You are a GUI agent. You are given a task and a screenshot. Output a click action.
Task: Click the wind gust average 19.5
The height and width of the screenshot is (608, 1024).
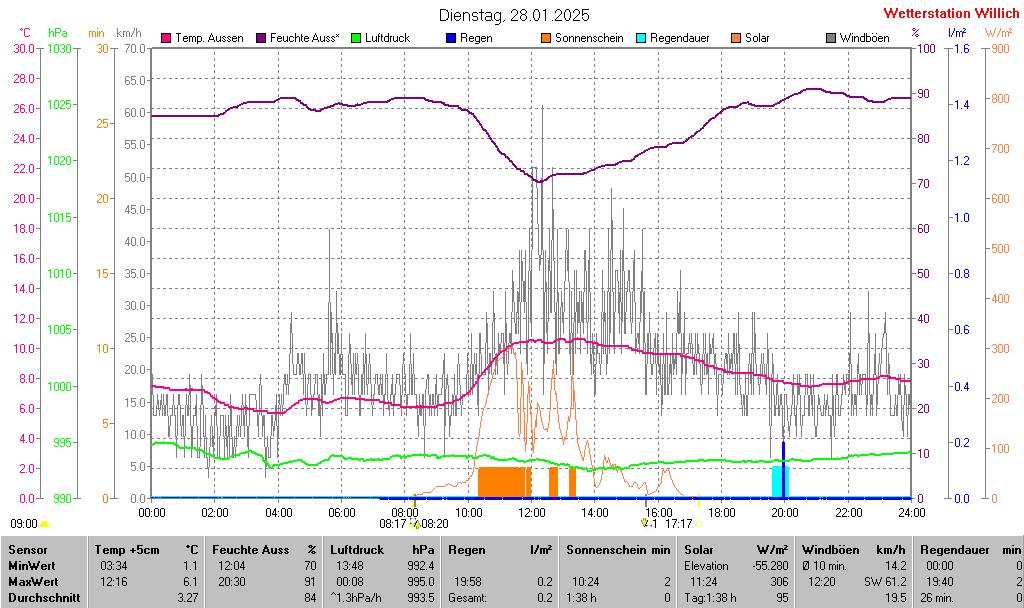point(896,598)
